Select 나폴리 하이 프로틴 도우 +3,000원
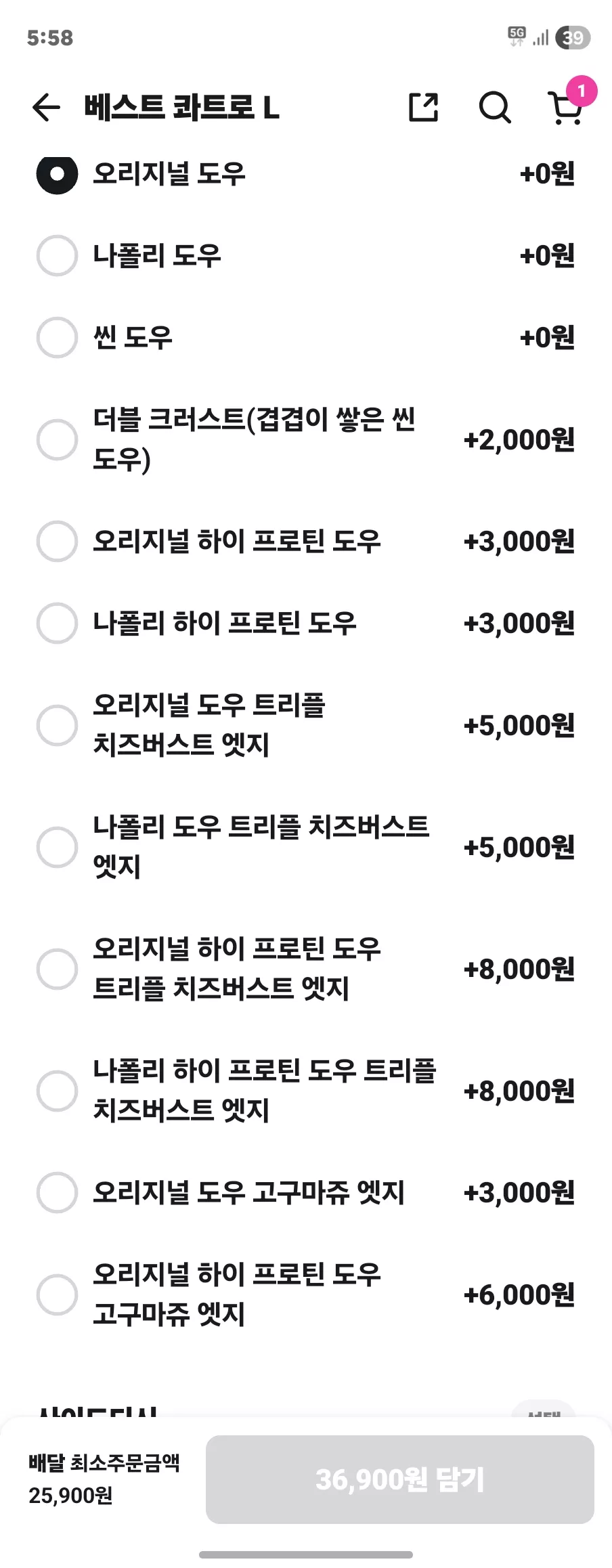The width and height of the screenshot is (612, 1568). tap(306, 623)
